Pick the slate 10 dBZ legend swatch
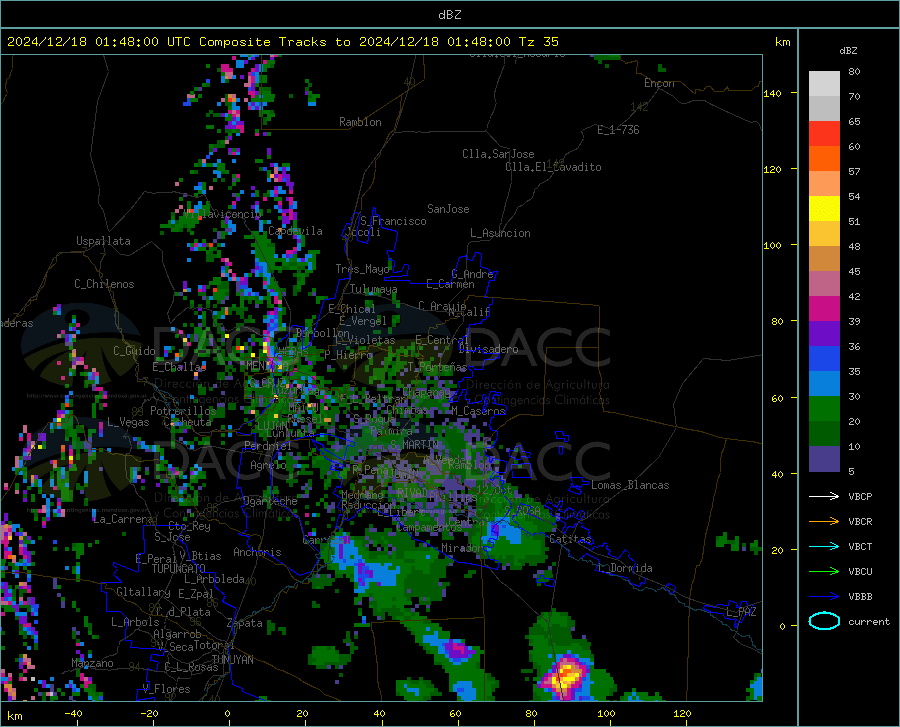Screen dimensions: 900x727 pos(824,459)
